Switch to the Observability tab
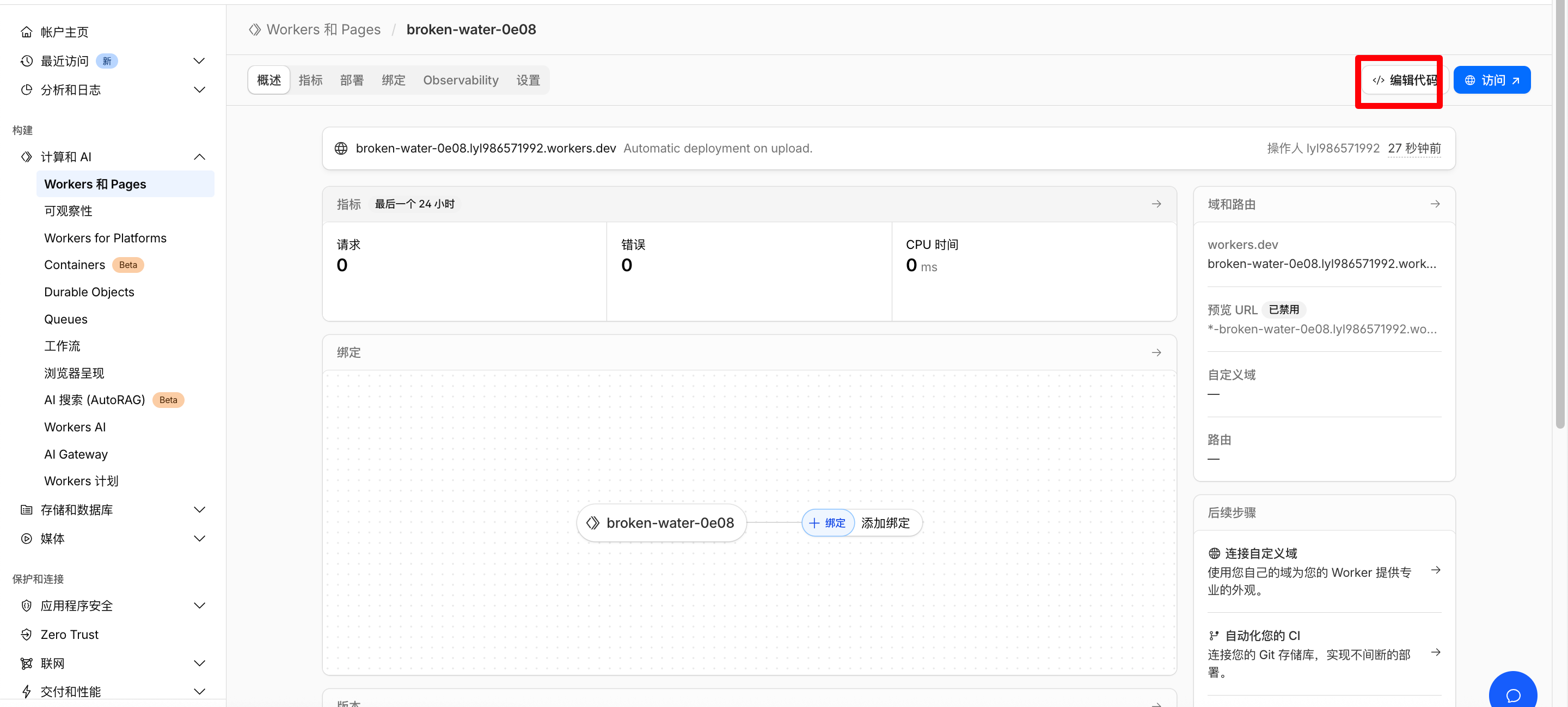This screenshot has height=707, width=1568. (460, 81)
